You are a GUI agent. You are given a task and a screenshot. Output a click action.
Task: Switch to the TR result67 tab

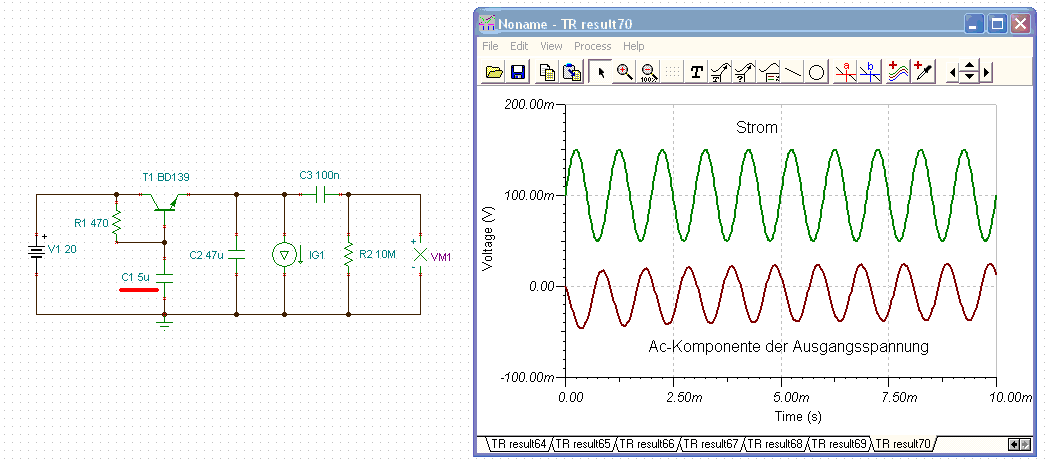point(712,444)
